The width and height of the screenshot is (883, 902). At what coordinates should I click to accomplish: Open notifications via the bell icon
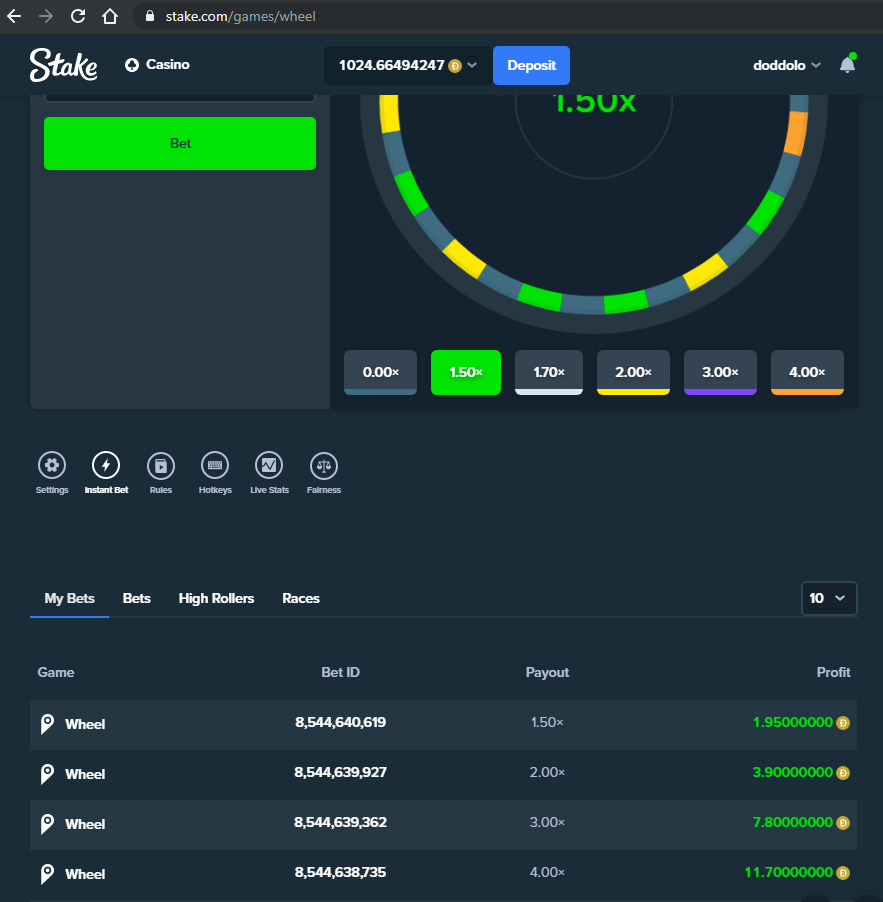click(847, 64)
